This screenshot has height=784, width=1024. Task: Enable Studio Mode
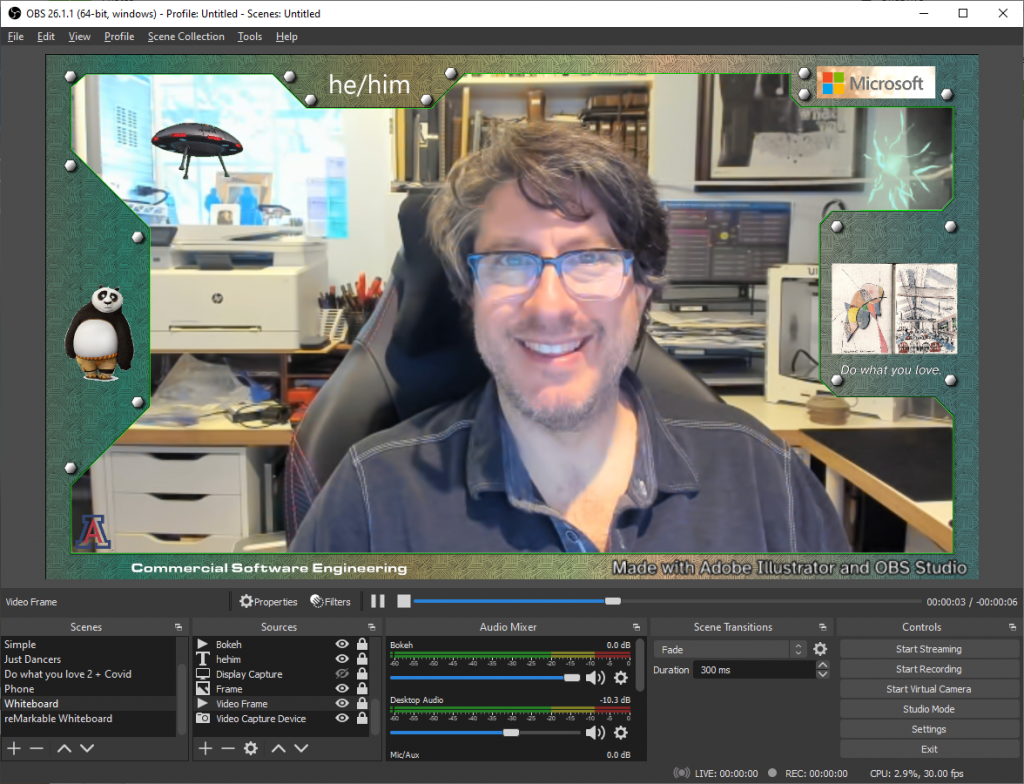tap(929, 709)
